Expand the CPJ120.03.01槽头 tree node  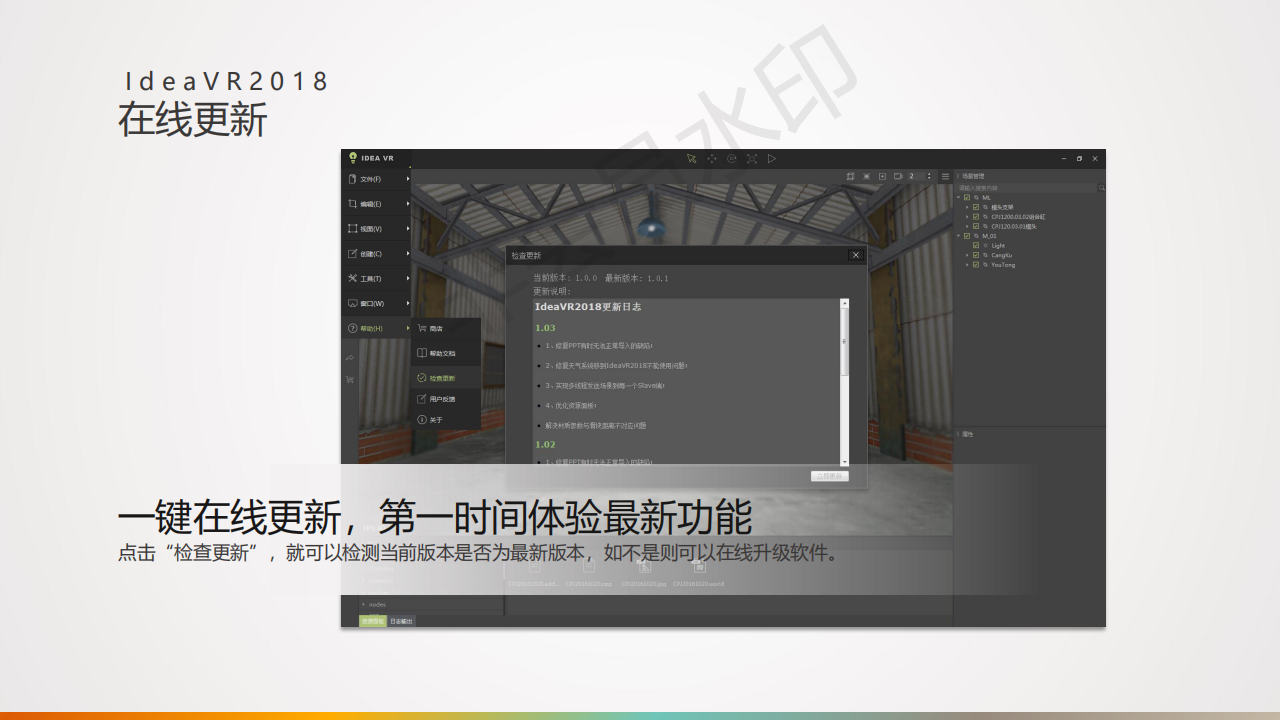tap(967, 226)
